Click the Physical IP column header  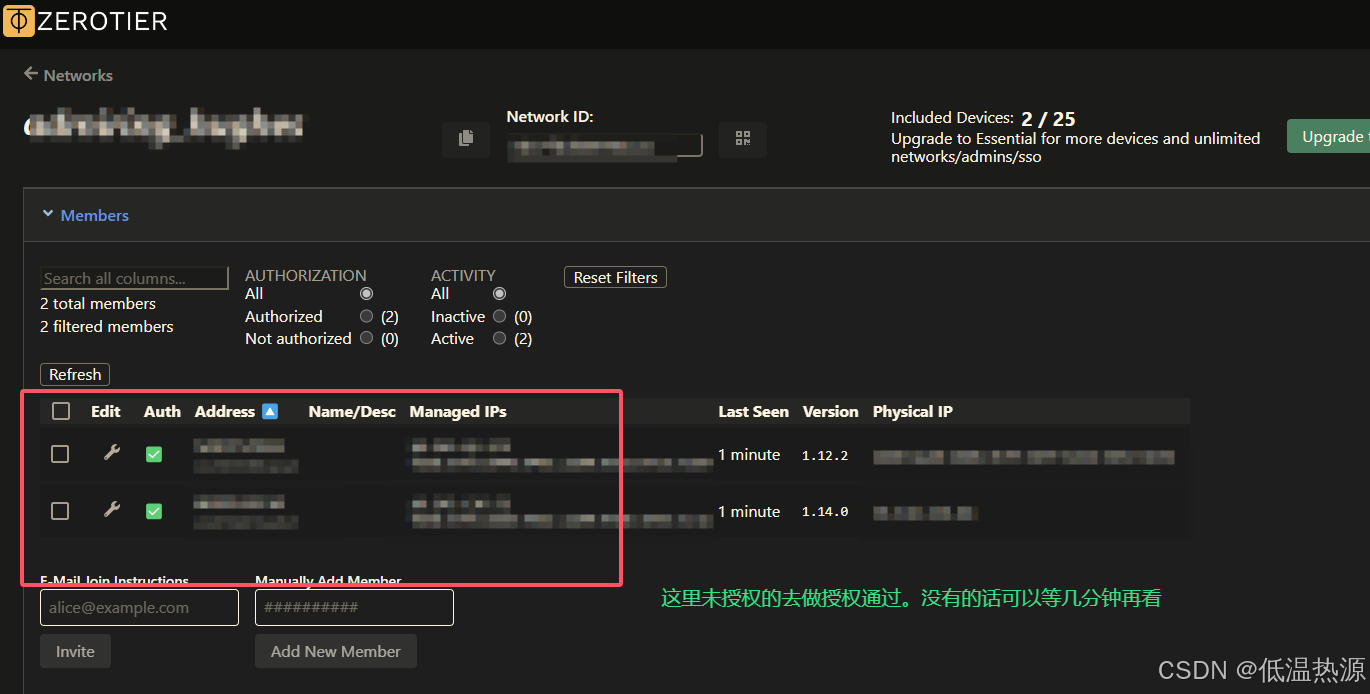912,411
